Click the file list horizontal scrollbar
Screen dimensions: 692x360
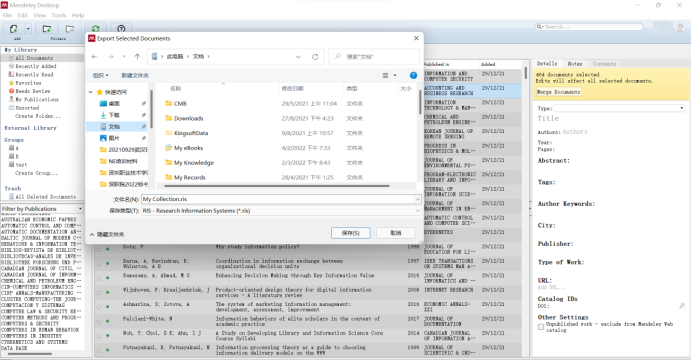tap(277, 186)
